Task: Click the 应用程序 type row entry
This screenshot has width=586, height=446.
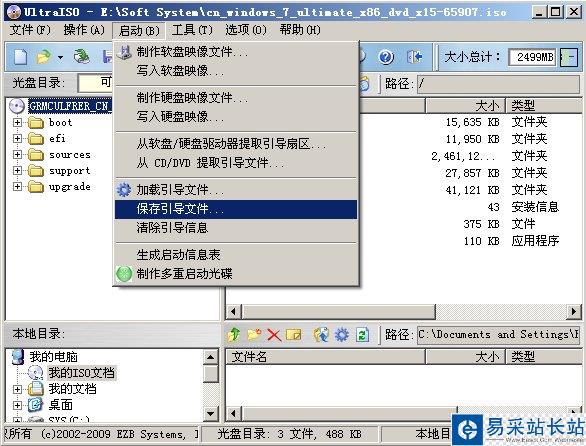Action: (535, 241)
